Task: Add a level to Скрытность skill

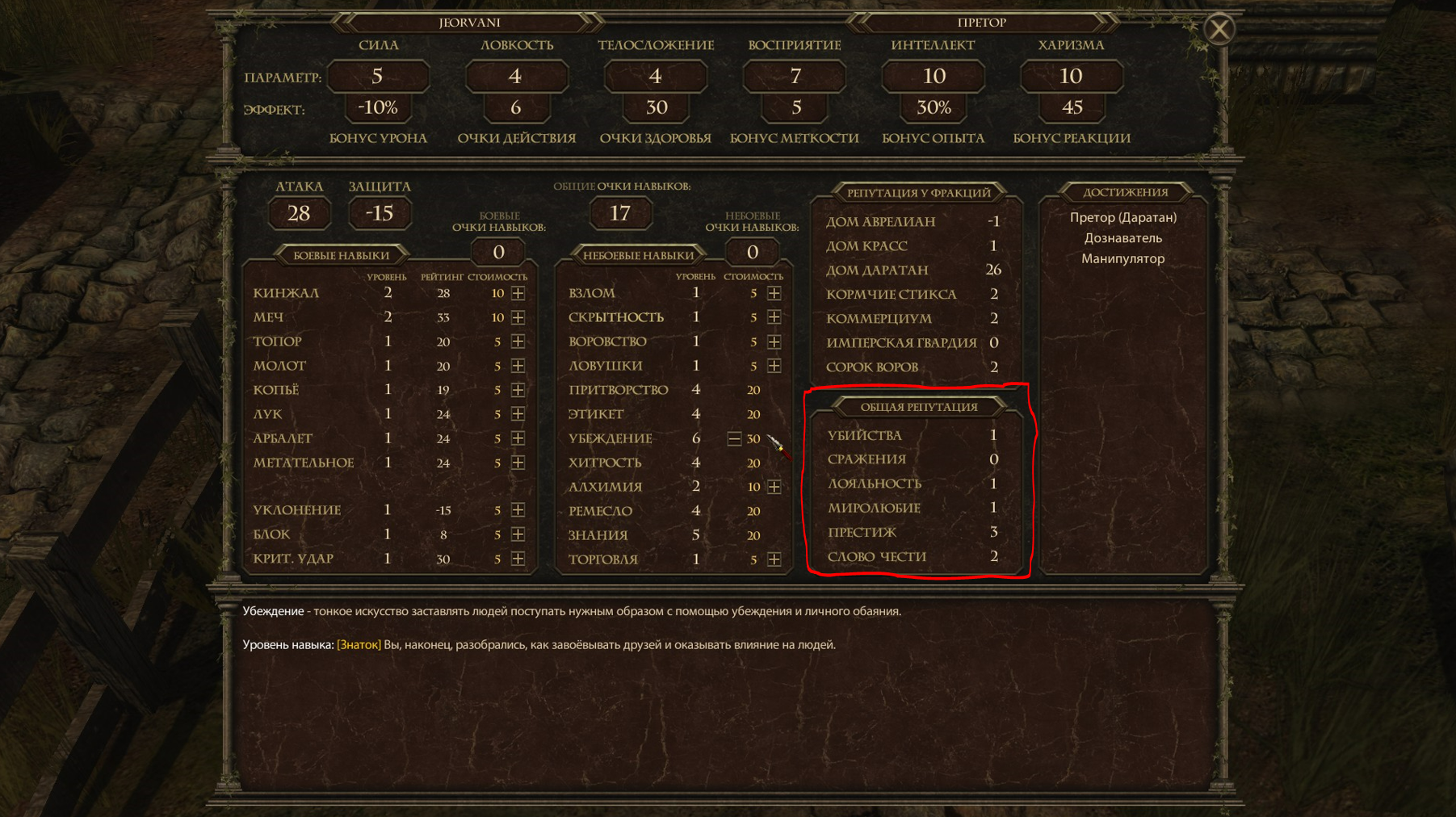Action: coord(774,317)
